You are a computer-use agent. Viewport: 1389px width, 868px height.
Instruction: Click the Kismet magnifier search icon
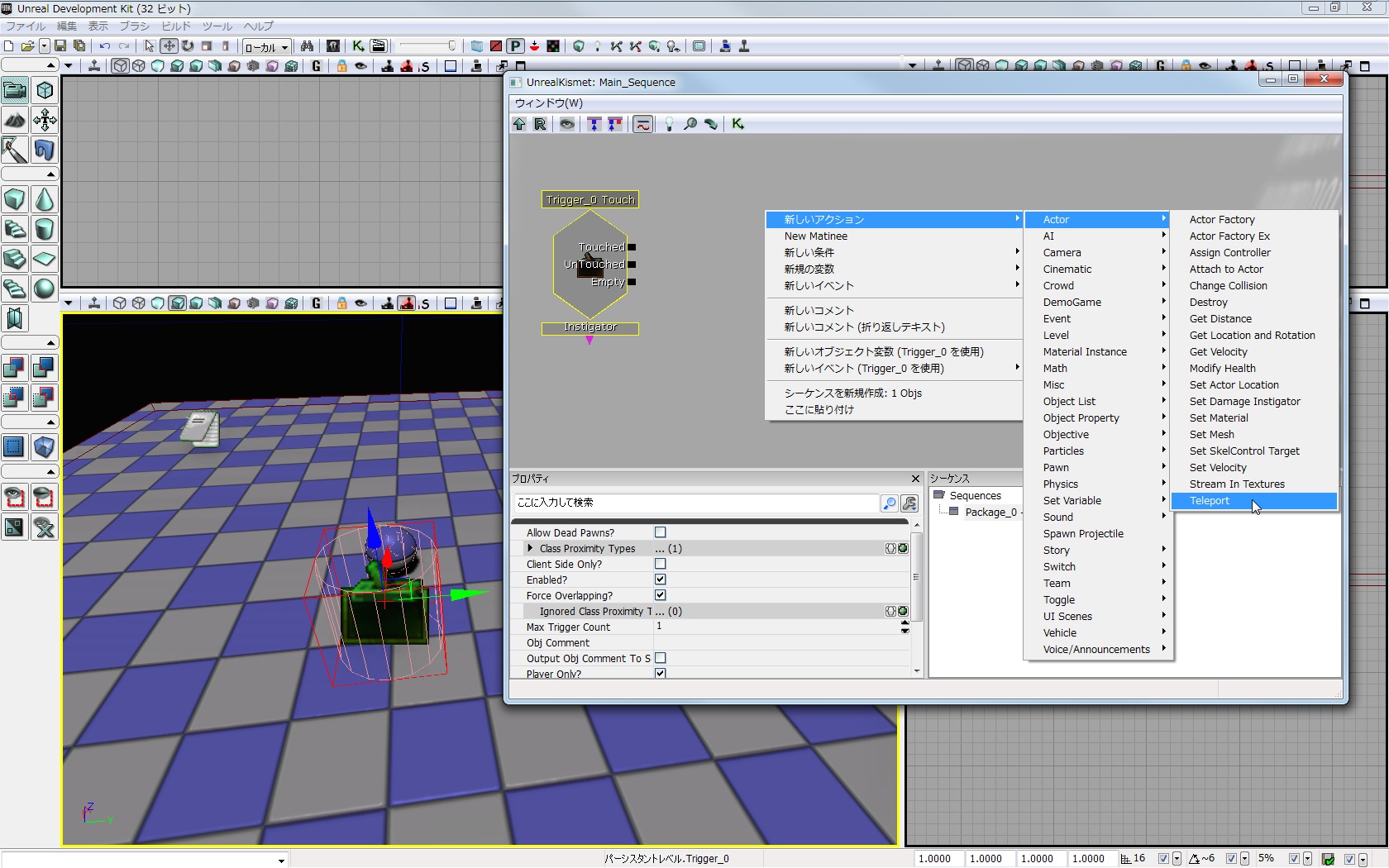[x=690, y=124]
